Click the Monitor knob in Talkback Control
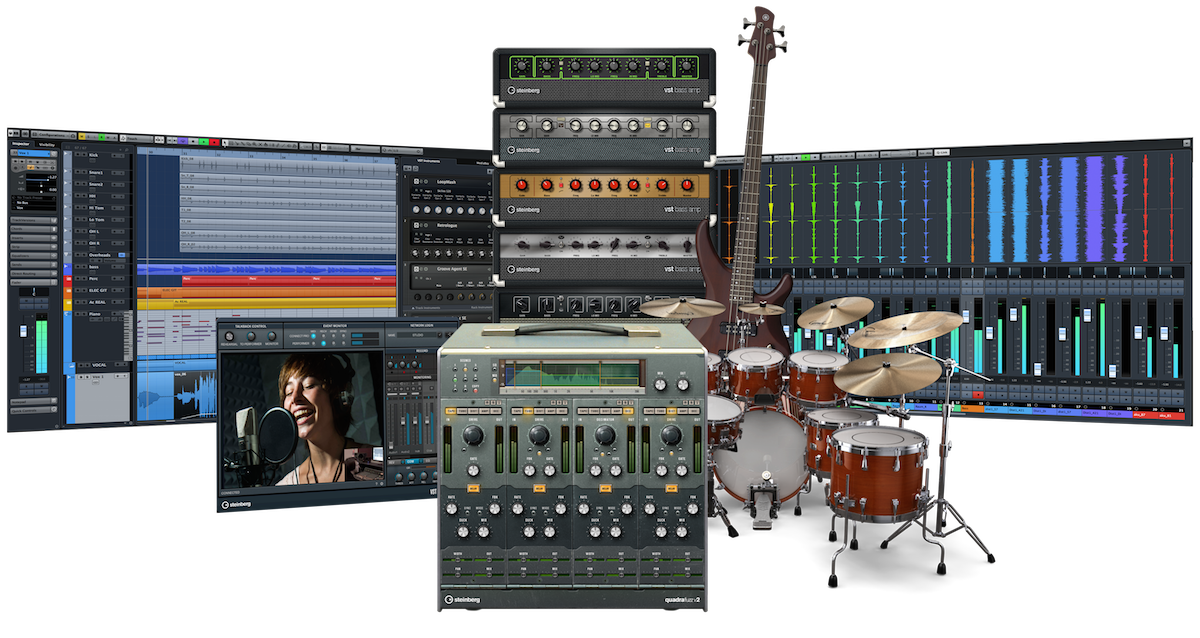The image size is (1200, 638). click(271, 338)
